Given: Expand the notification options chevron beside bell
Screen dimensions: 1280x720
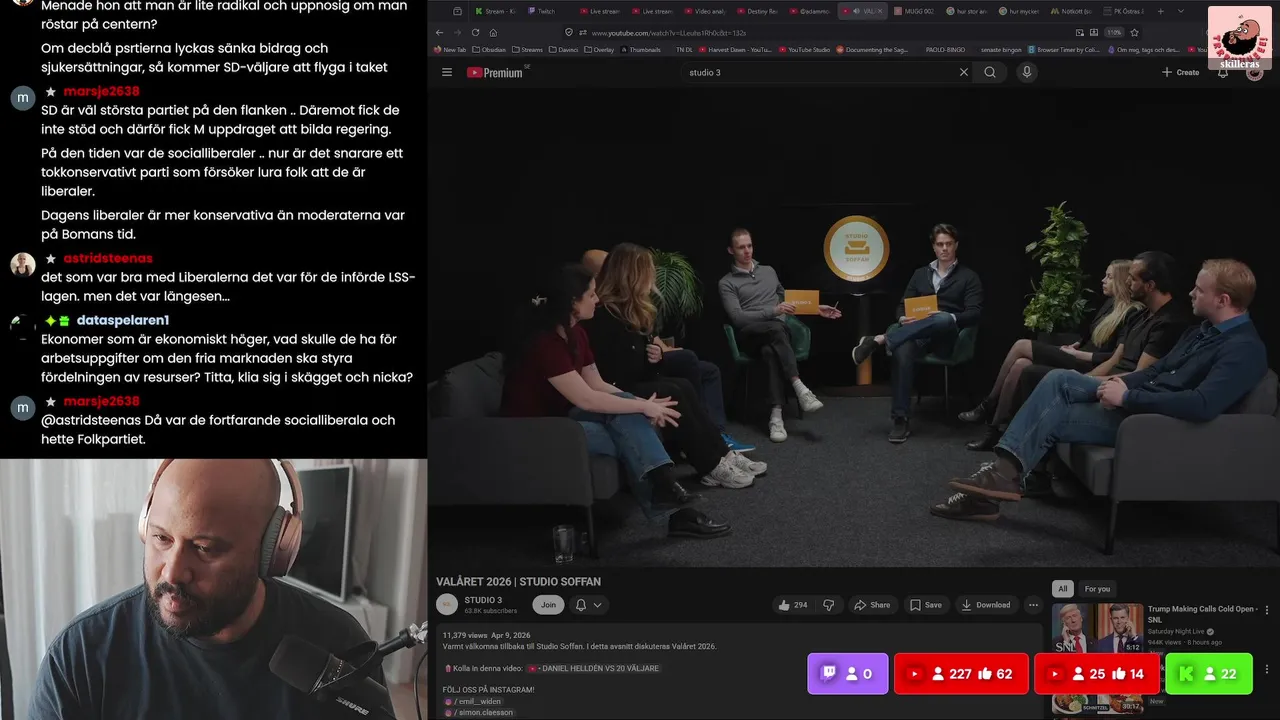Looking at the screenshot, I should tap(598, 605).
